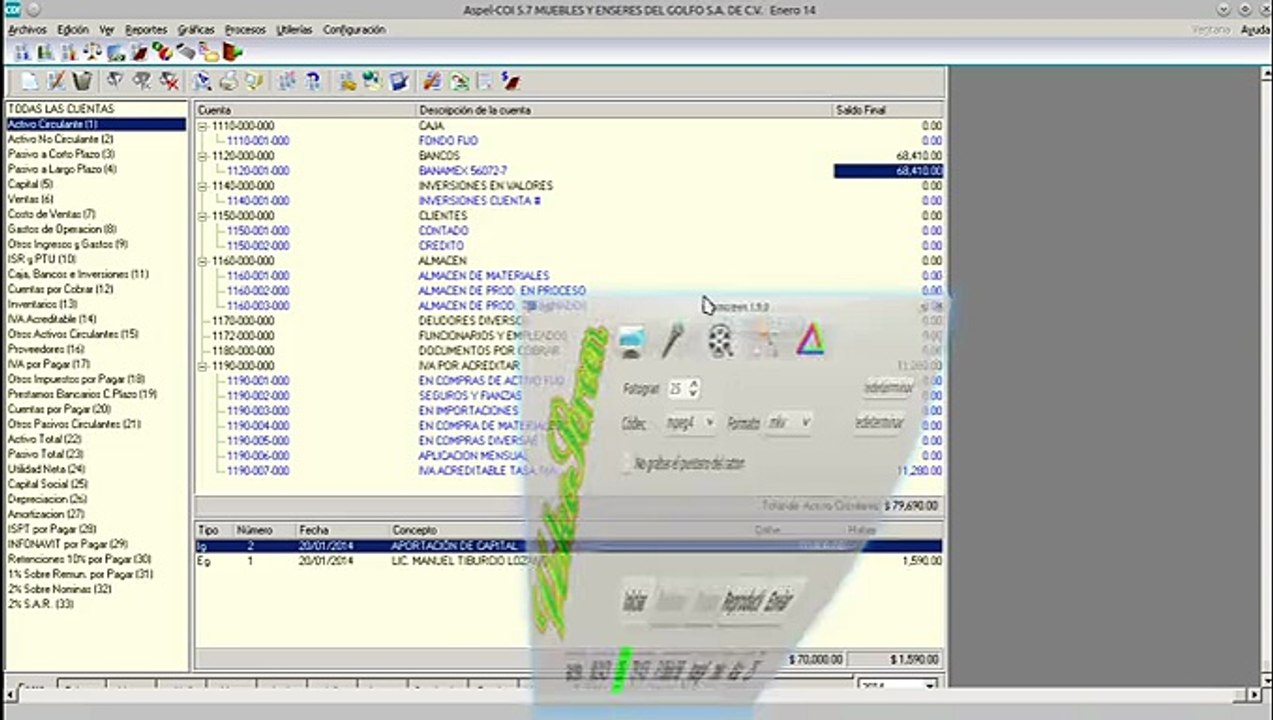Click the search magnifier toolbar icon
The width and height of the screenshot is (1273, 720).
[201, 82]
